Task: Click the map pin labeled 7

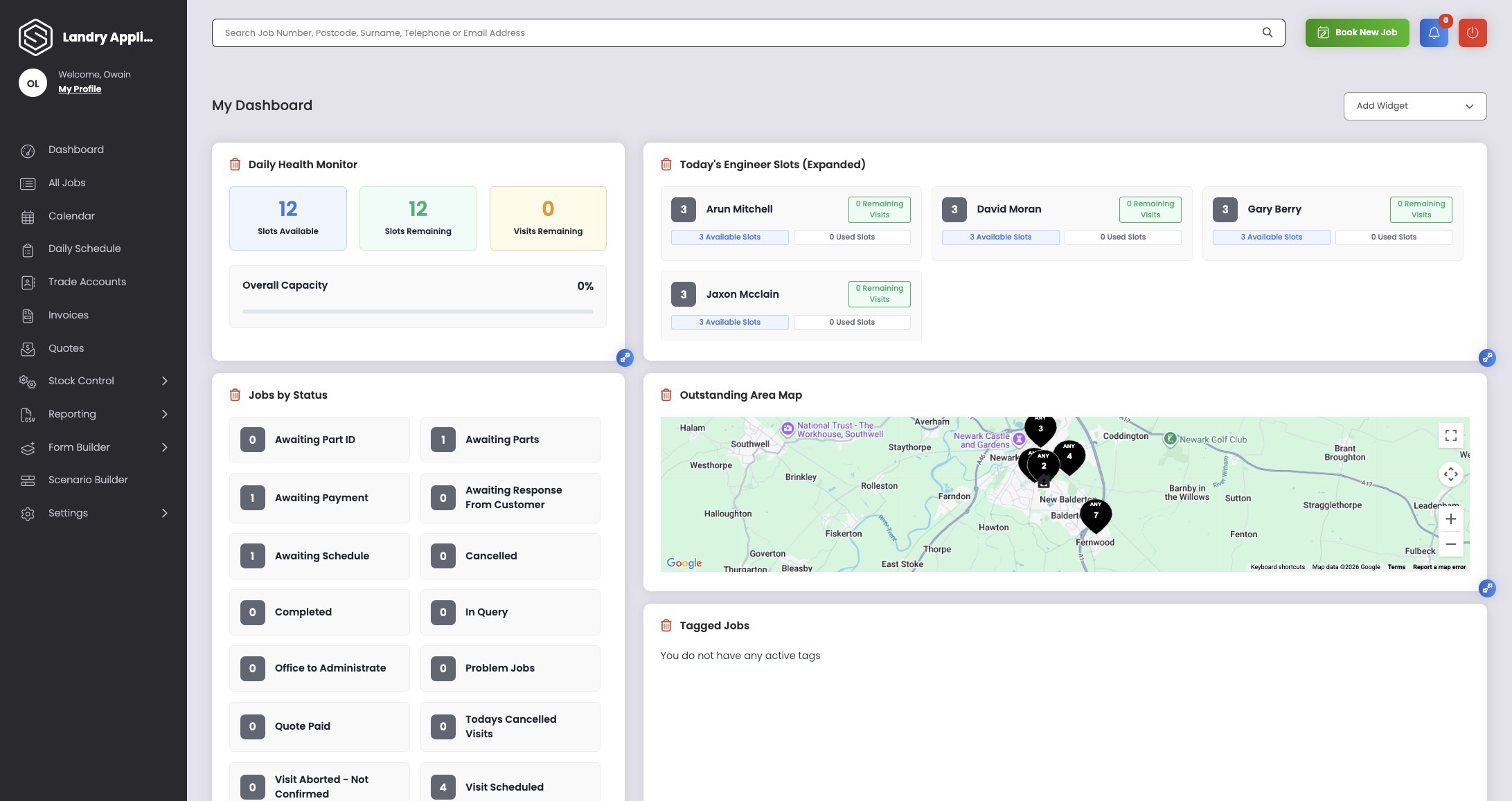Action: tap(1095, 514)
